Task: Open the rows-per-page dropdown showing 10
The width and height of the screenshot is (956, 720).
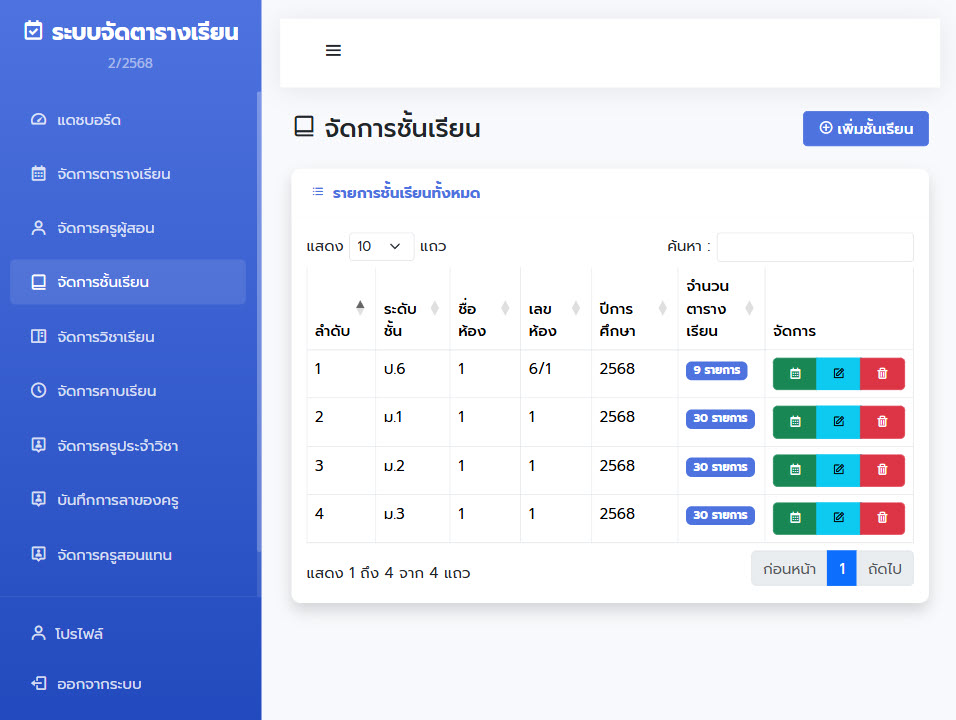Action: point(381,246)
